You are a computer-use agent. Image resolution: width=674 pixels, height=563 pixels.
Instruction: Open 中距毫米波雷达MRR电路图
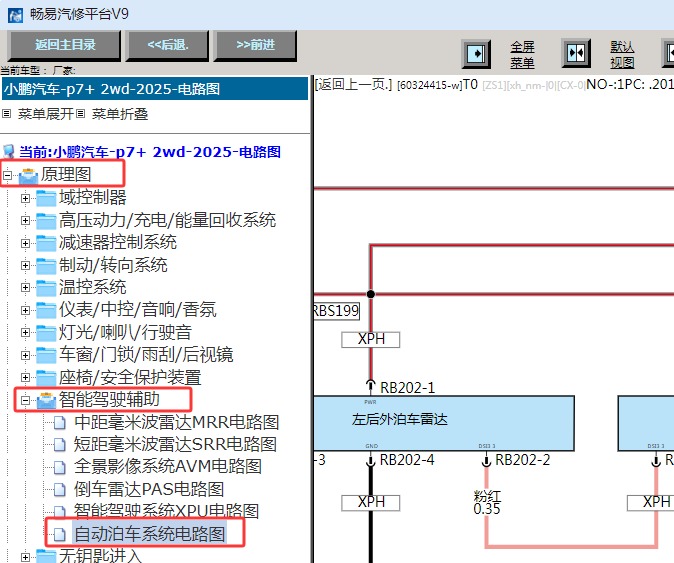(x=176, y=422)
